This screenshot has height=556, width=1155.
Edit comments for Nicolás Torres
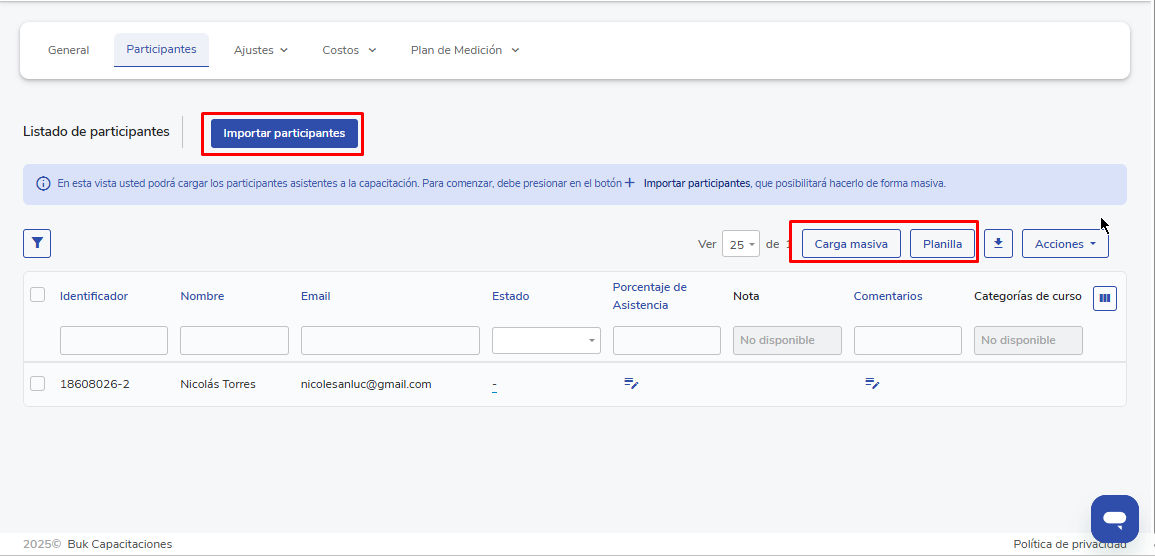pos(872,384)
